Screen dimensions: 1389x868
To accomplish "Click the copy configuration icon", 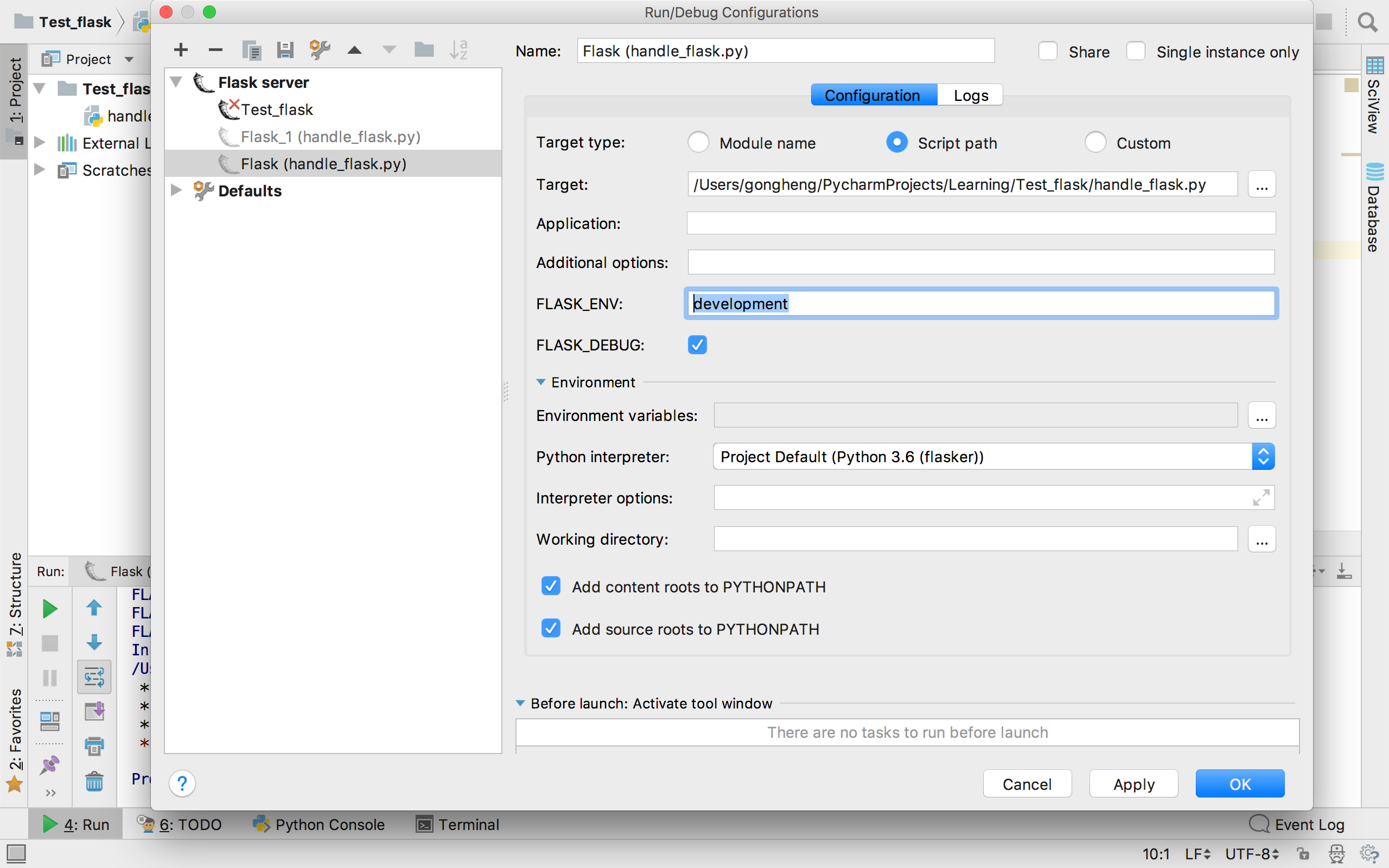I will pos(251,50).
